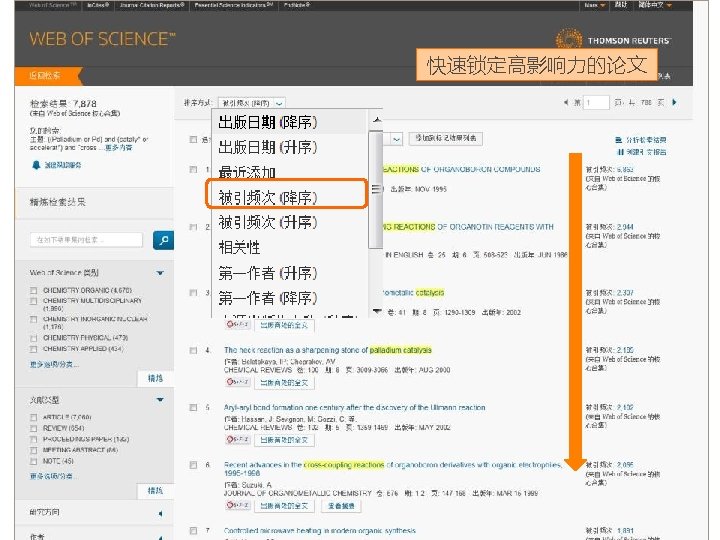
Task: Open Recent advances cross-coupling reactions article
Action: (393, 469)
